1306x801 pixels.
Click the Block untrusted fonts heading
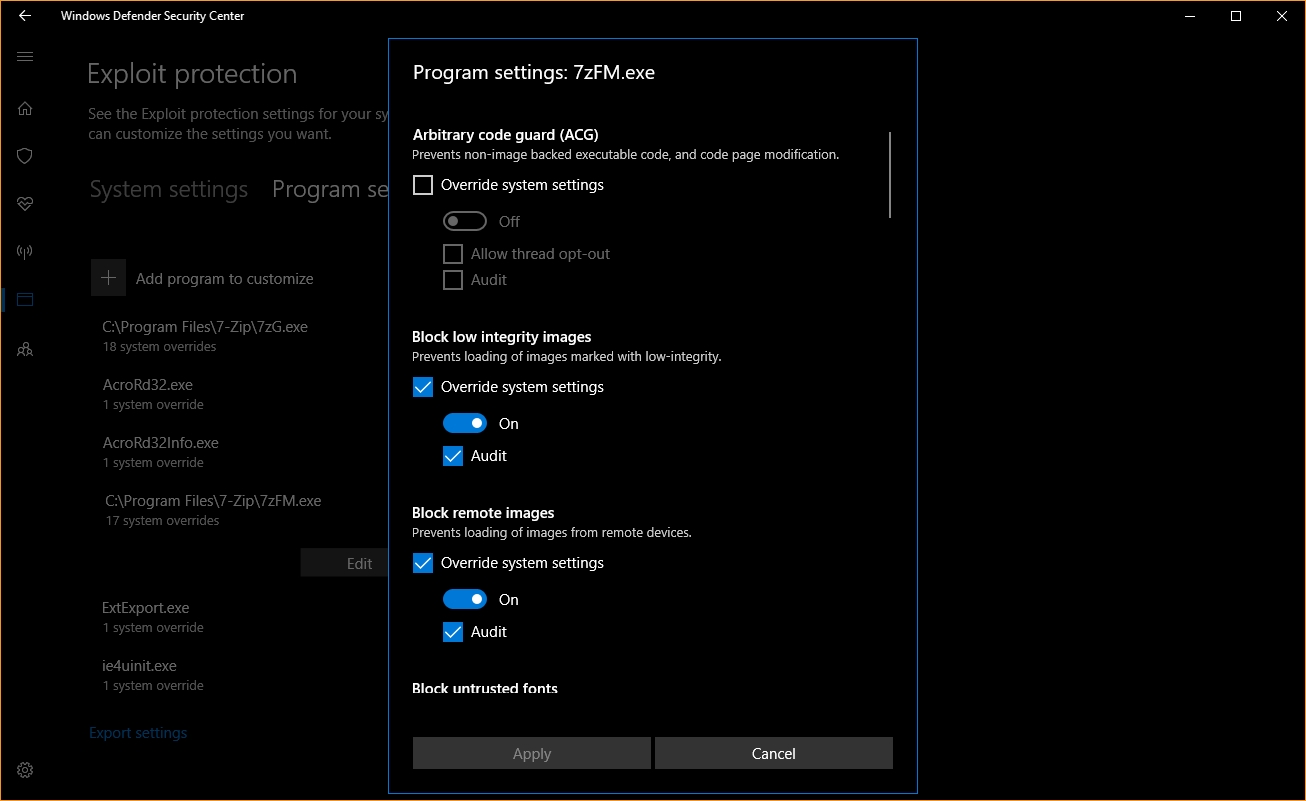(485, 689)
